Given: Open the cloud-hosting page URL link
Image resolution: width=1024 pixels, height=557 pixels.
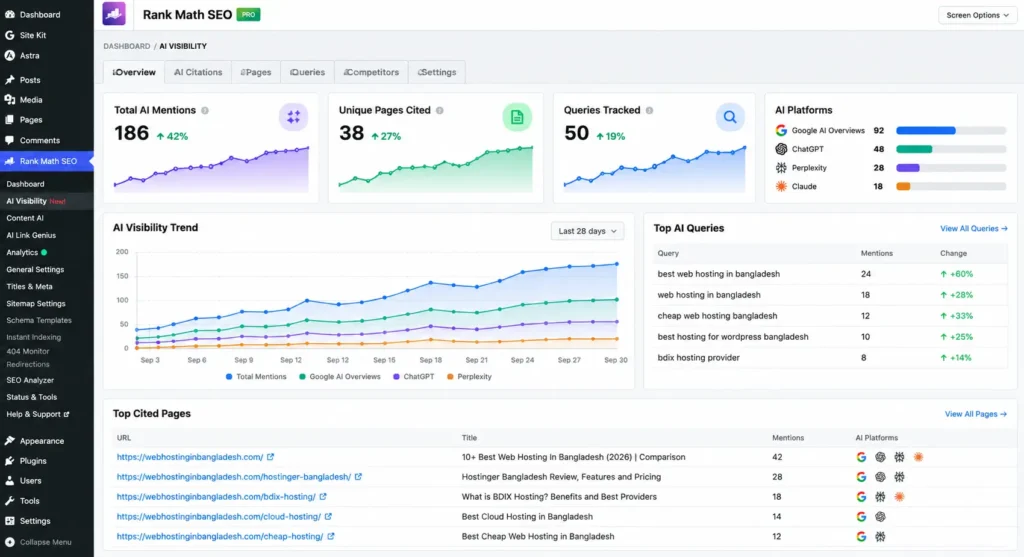Looking at the screenshot, I should (x=219, y=517).
